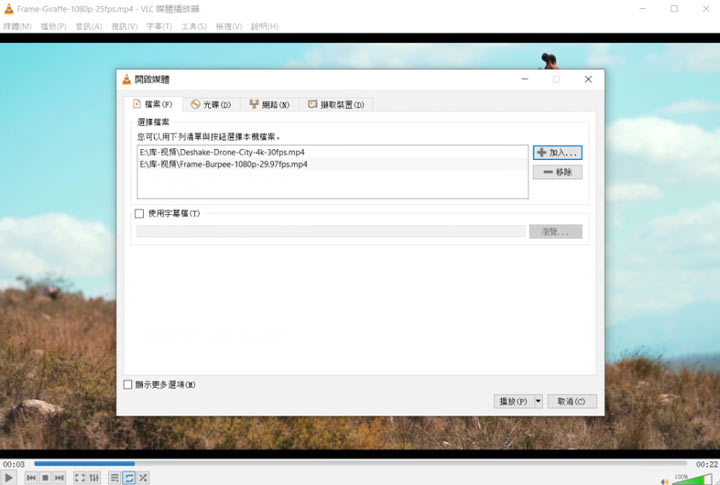Enable the 使用字幕檔(T) checkbox
This screenshot has width=720, height=485.
[x=139, y=214]
